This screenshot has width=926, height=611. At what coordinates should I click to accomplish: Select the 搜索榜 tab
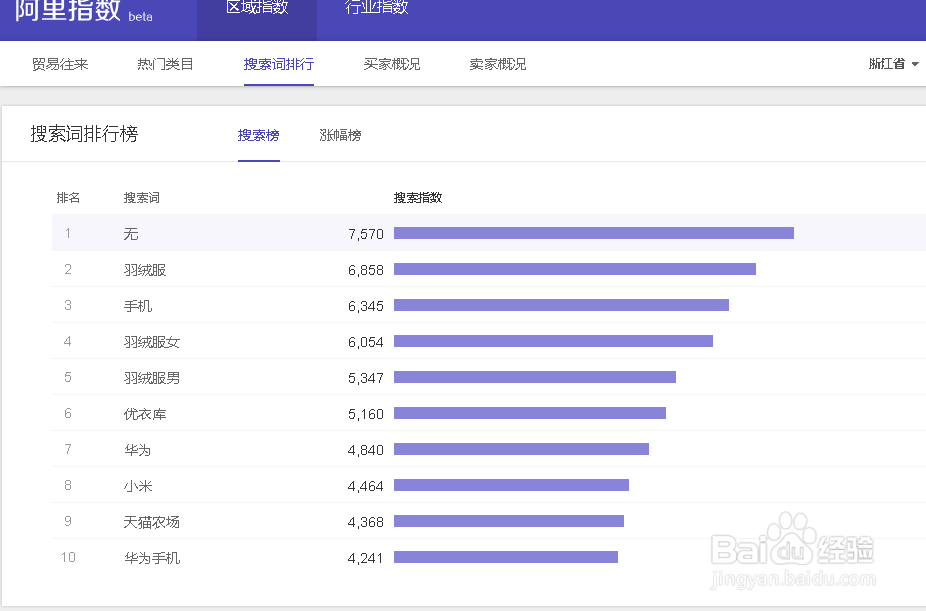259,135
